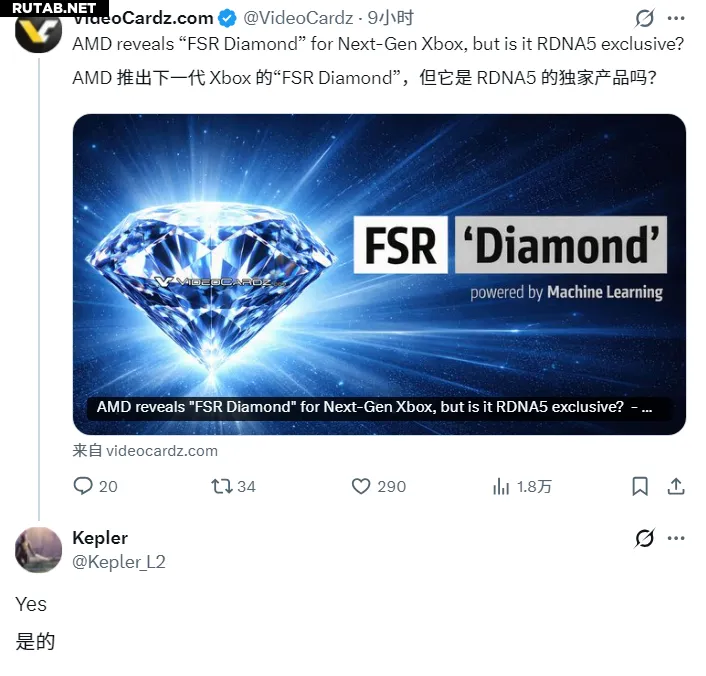Click the Kepler display name

pyautogui.click(x=100, y=538)
